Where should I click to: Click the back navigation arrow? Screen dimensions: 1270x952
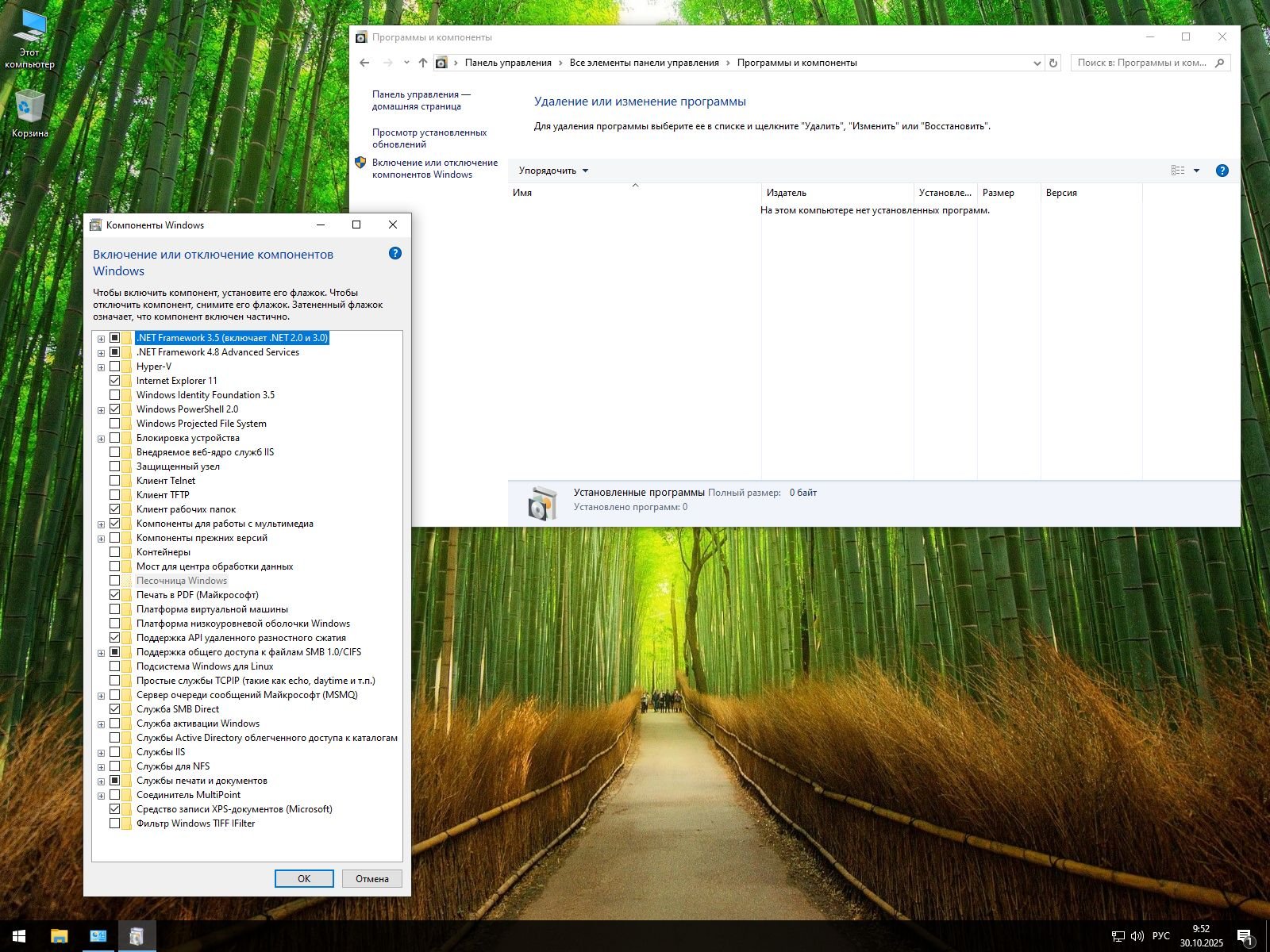(x=364, y=63)
